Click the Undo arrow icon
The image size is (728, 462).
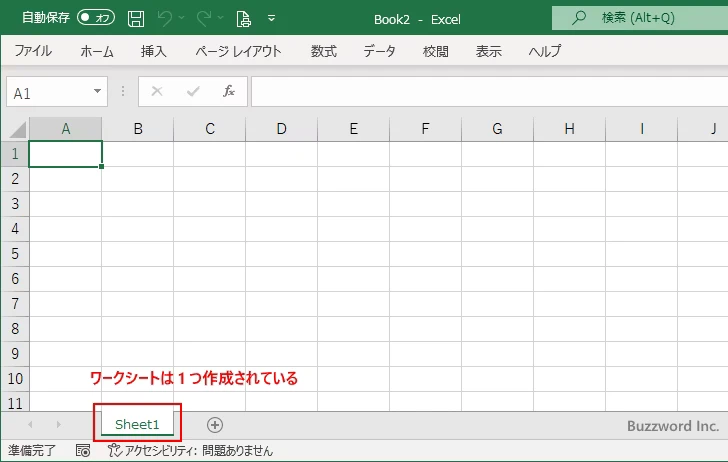click(x=165, y=18)
